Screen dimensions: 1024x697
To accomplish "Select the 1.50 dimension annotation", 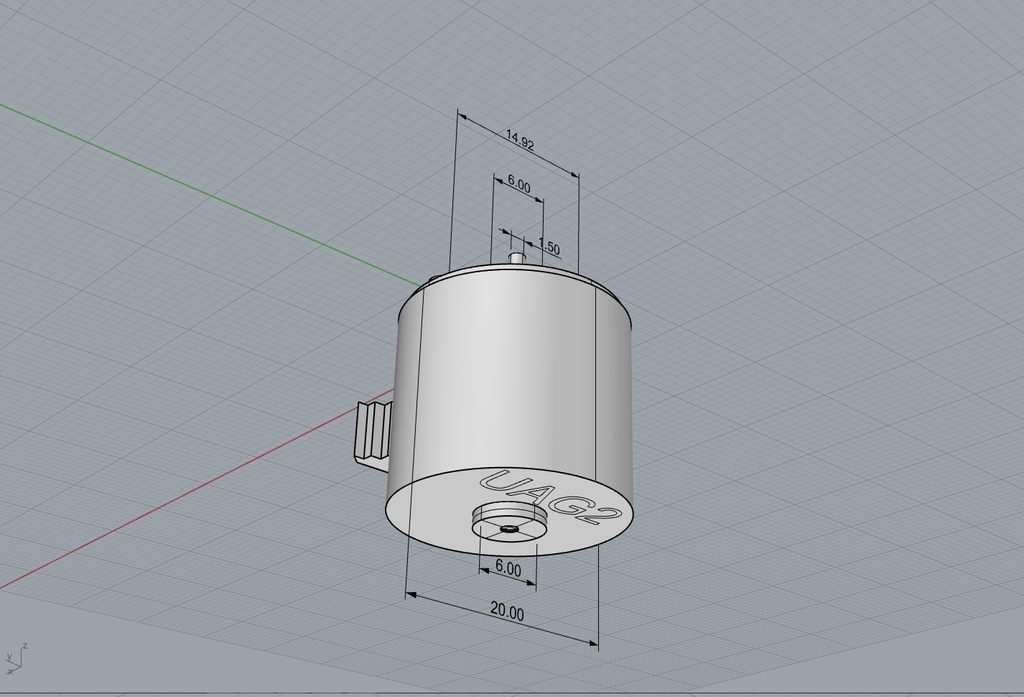I will pyautogui.click(x=549, y=248).
